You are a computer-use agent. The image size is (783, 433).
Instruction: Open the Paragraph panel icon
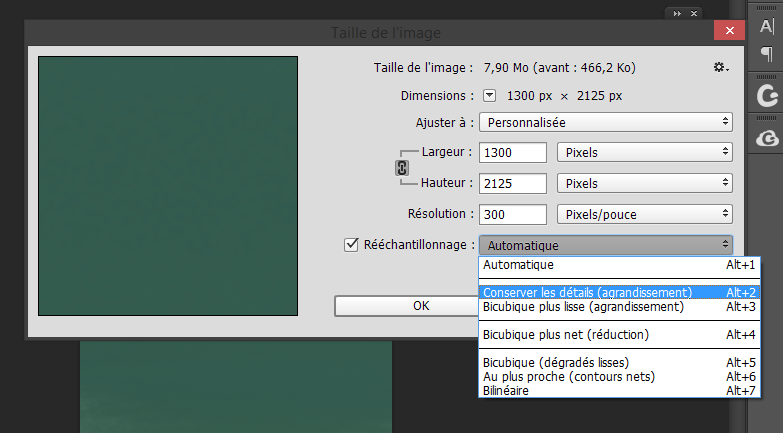pyautogui.click(x=767, y=55)
